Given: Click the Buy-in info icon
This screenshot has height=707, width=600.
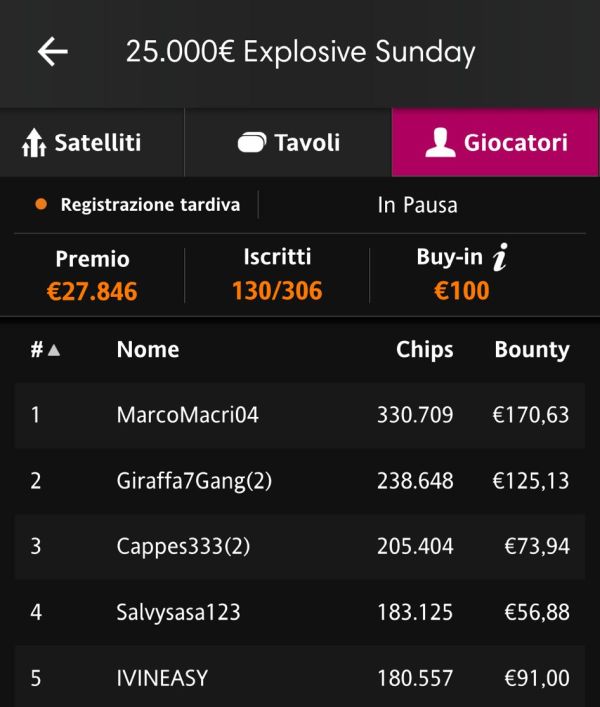Looking at the screenshot, I should click(x=500, y=257).
